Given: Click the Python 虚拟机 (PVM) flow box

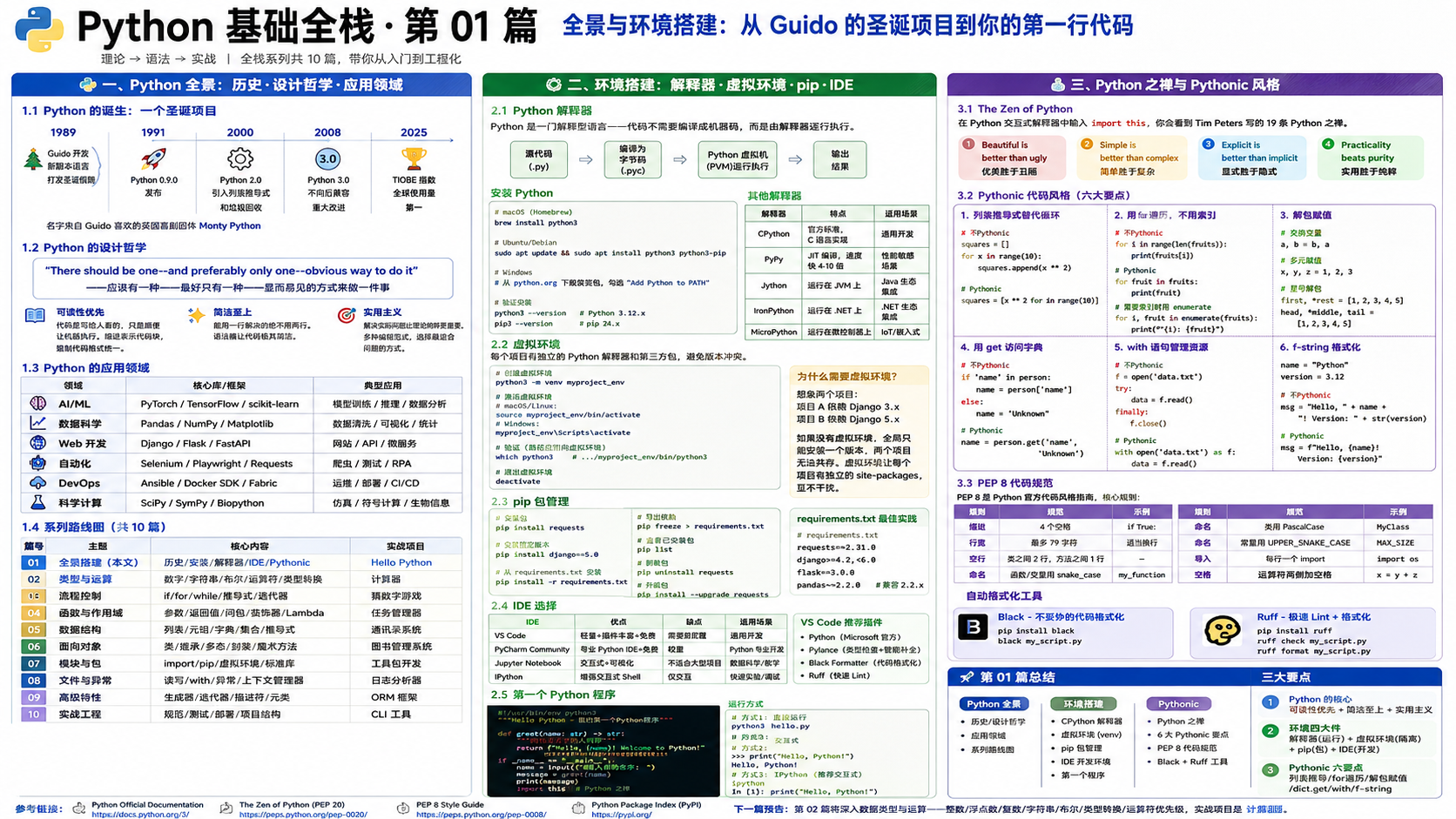Looking at the screenshot, I should click(x=737, y=160).
